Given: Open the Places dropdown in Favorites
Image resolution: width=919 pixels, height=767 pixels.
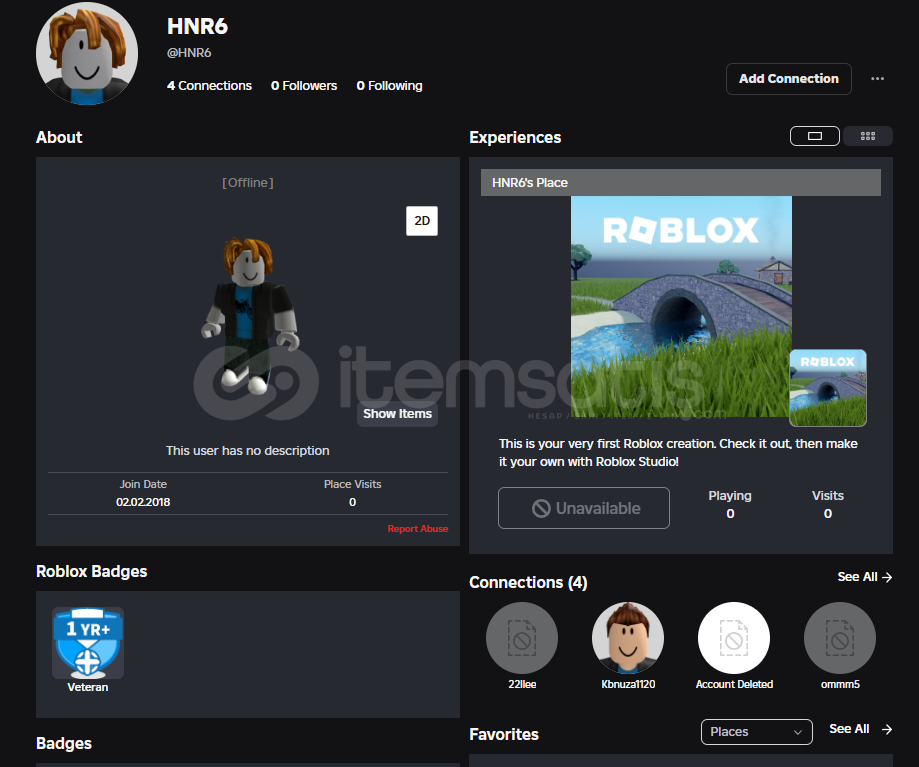Looking at the screenshot, I should pyautogui.click(x=757, y=732).
